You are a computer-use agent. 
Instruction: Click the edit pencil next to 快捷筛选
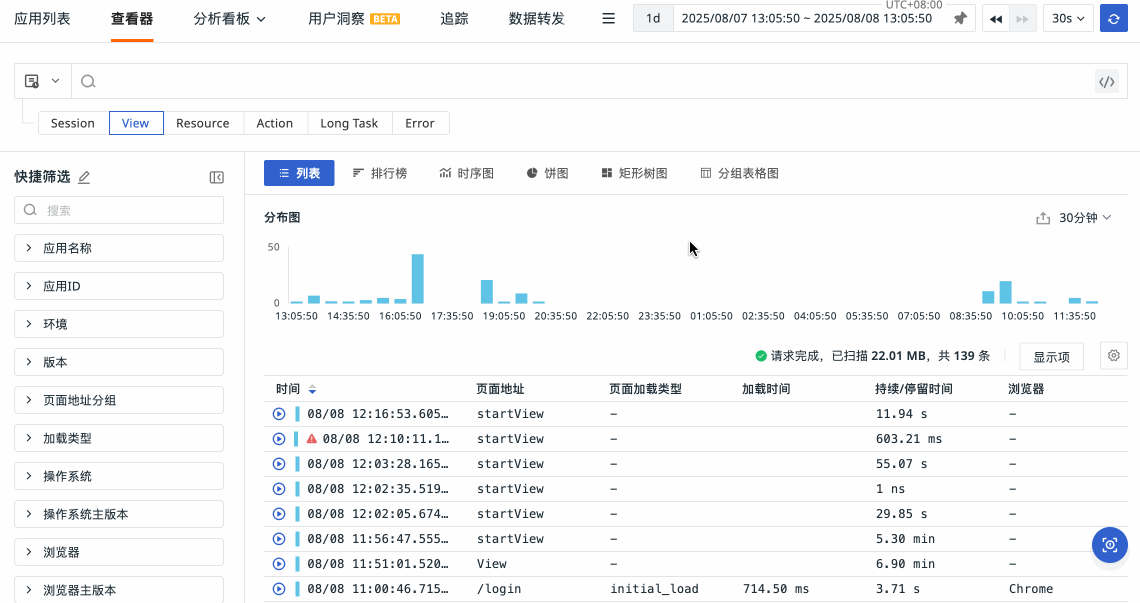pos(84,177)
